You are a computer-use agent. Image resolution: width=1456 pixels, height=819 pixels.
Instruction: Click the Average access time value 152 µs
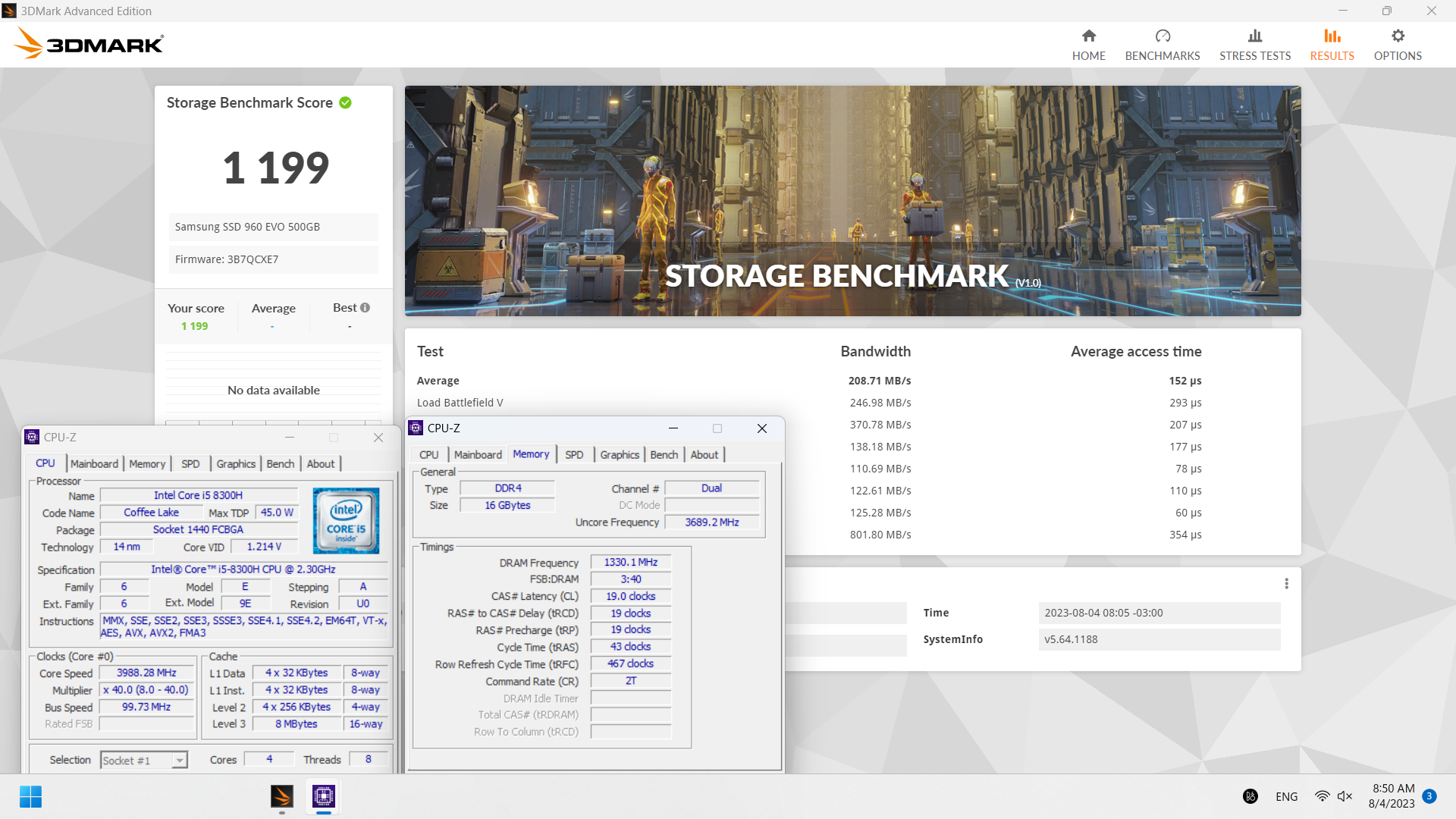pos(1185,381)
